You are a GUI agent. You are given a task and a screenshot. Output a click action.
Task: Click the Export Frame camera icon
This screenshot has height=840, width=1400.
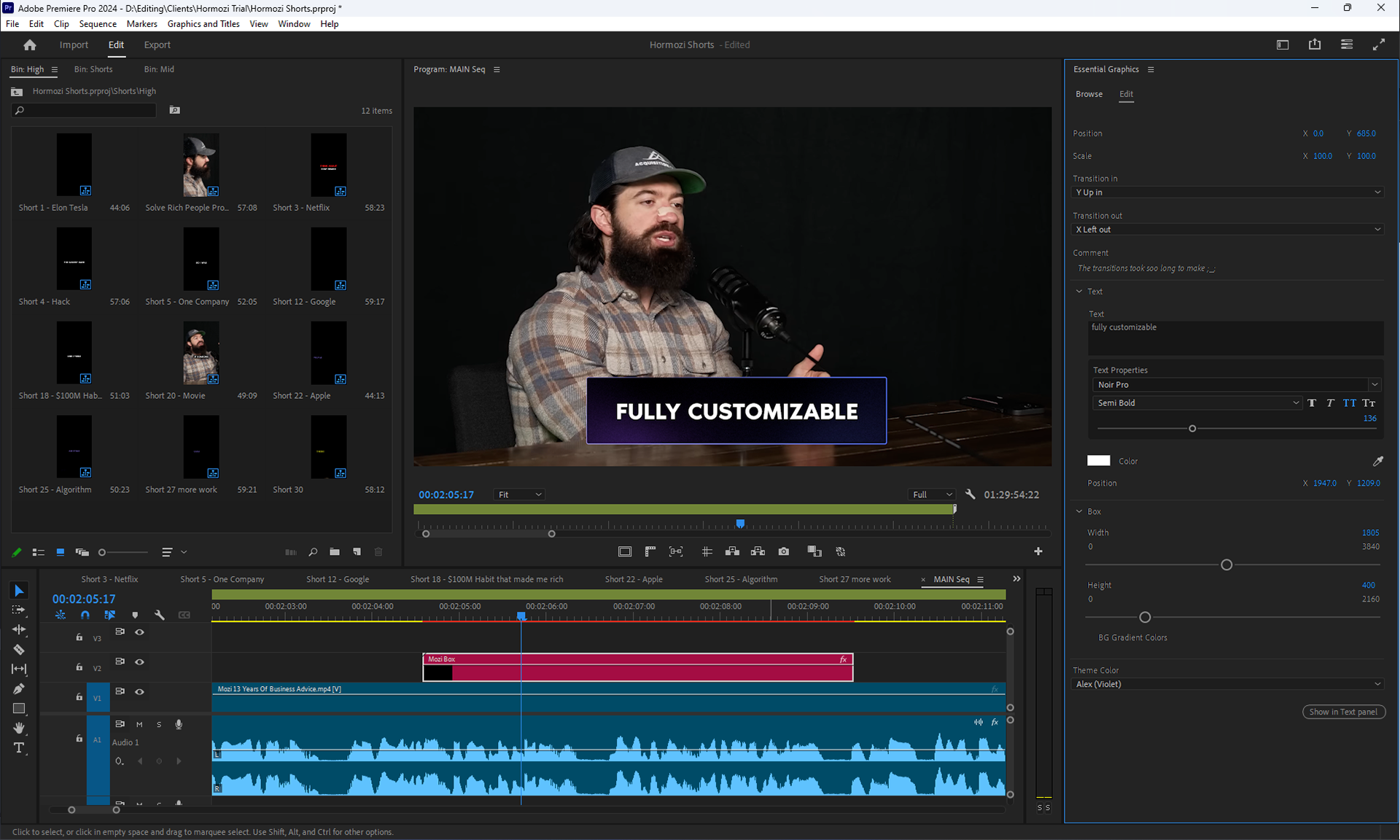coord(783,551)
